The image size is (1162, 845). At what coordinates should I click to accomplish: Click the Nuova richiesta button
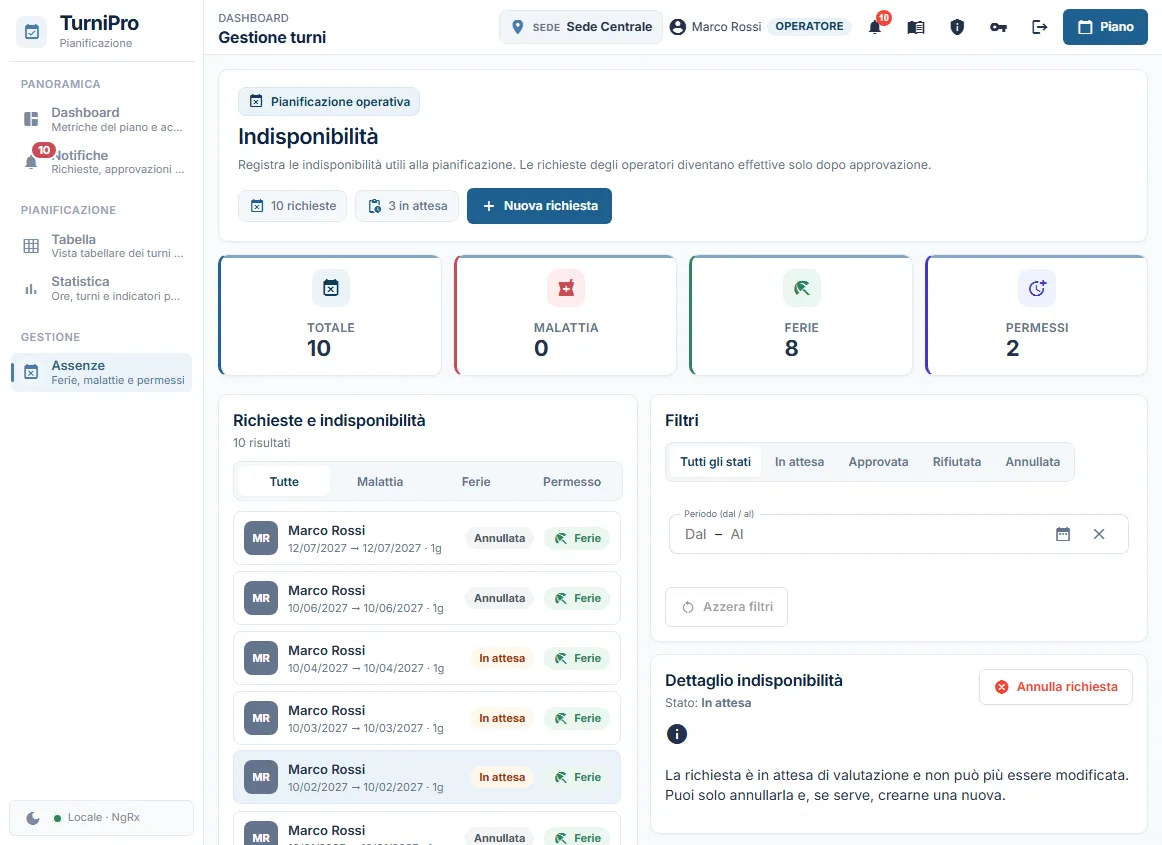(540, 206)
